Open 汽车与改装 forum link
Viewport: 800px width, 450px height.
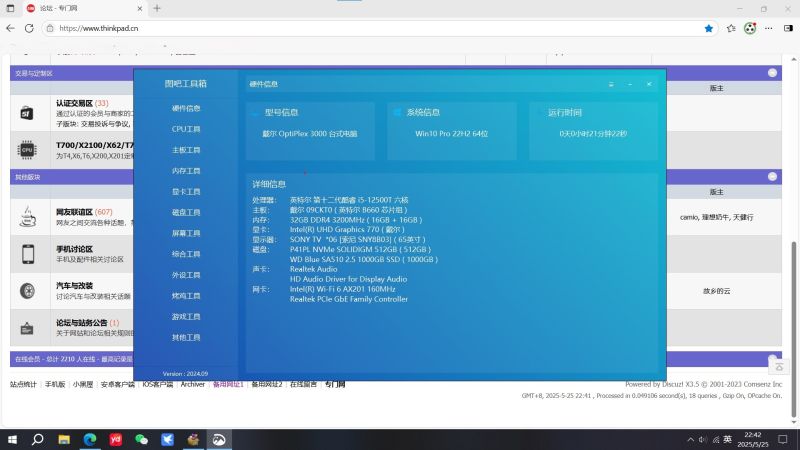click(74, 286)
